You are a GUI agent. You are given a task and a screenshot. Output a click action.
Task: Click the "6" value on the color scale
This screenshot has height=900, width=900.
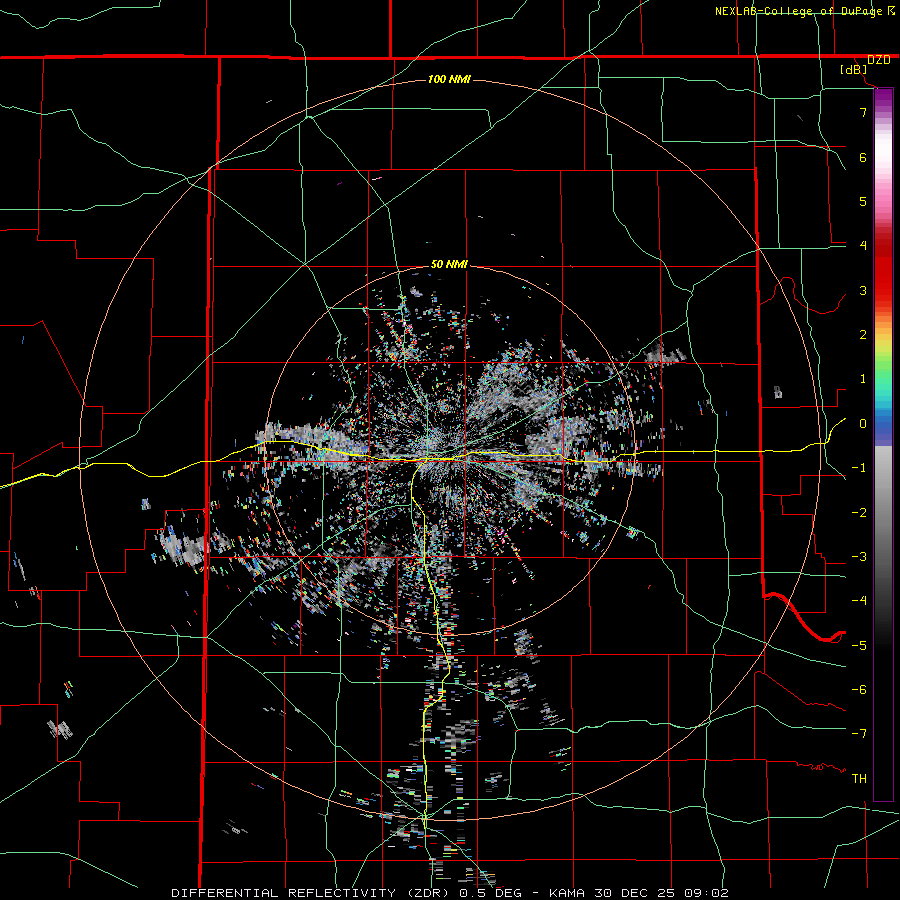pos(863,157)
